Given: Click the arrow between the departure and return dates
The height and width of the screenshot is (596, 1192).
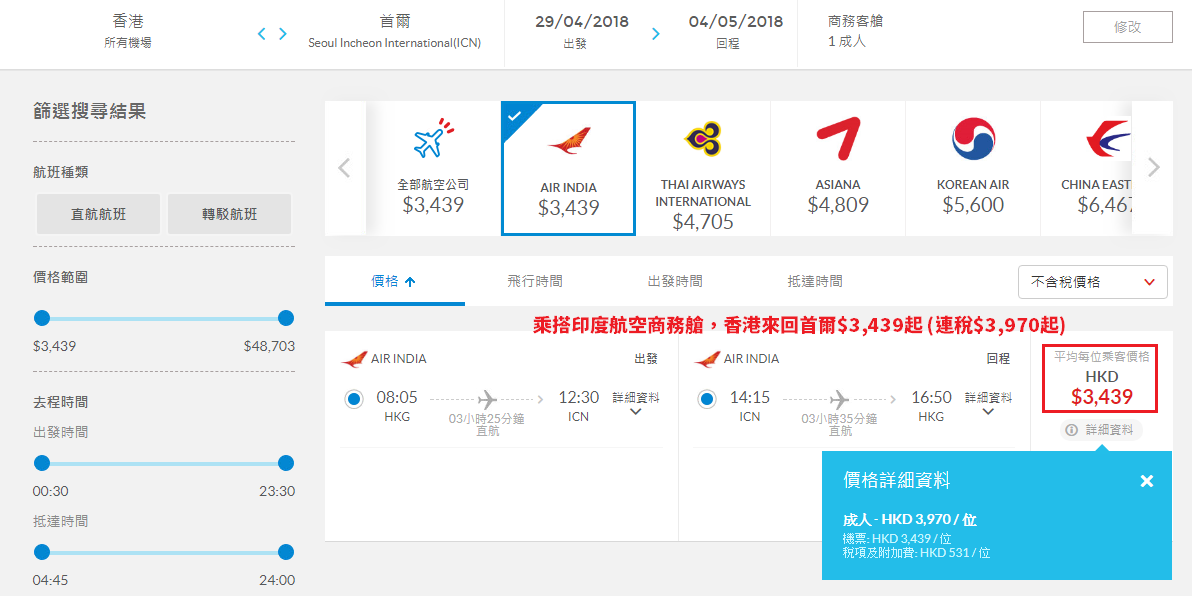Looking at the screenshot, I should pos(656,33).
